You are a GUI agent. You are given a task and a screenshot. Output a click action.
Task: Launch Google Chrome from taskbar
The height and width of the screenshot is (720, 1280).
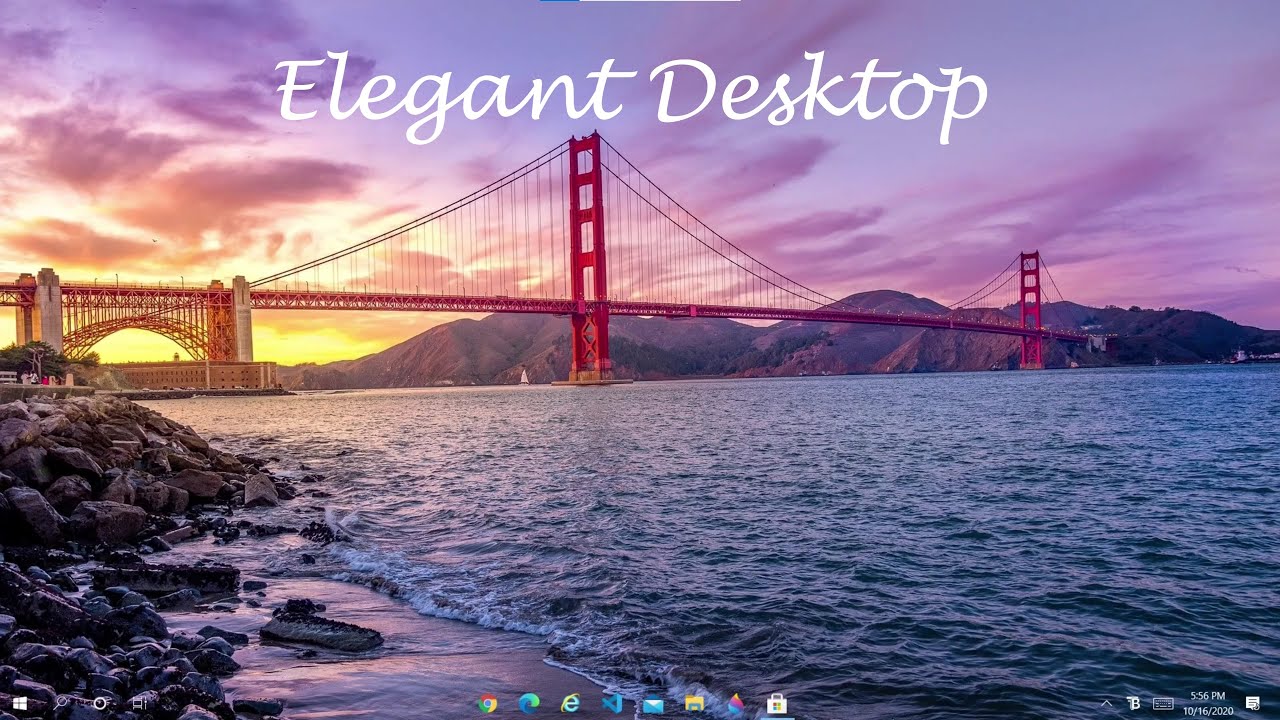pyautogui.click(x=488, y=704)
